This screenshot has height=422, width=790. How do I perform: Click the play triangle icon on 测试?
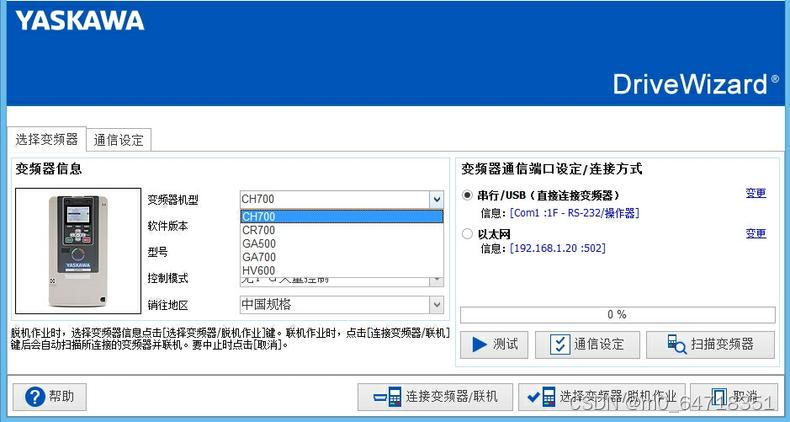(x=479, y=344)
